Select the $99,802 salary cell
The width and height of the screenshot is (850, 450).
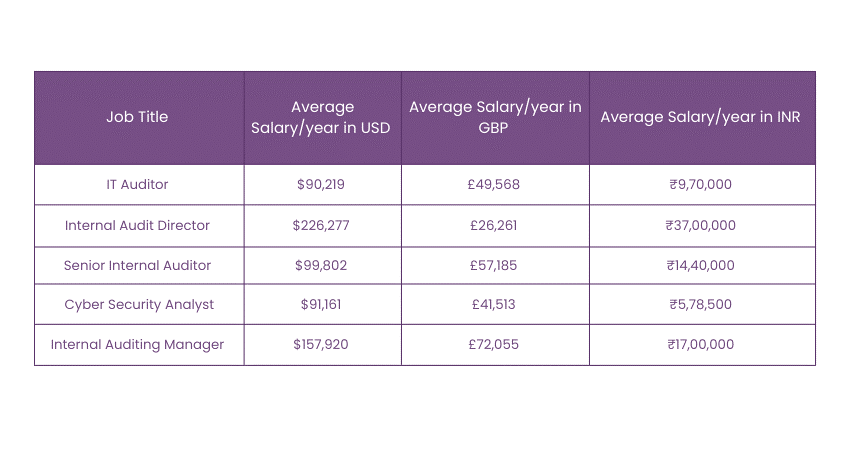(322, 265)
